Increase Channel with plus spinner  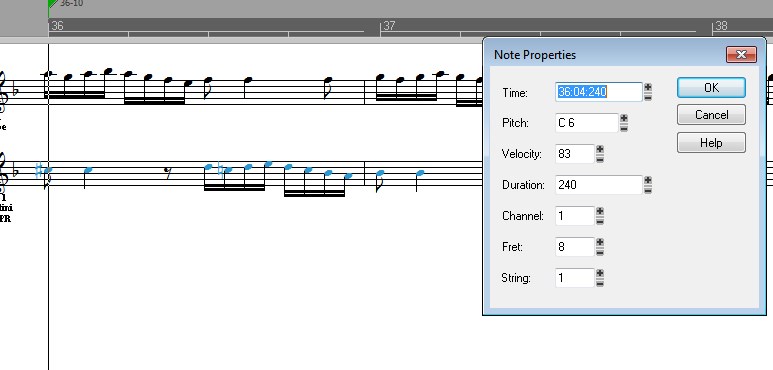600,211
